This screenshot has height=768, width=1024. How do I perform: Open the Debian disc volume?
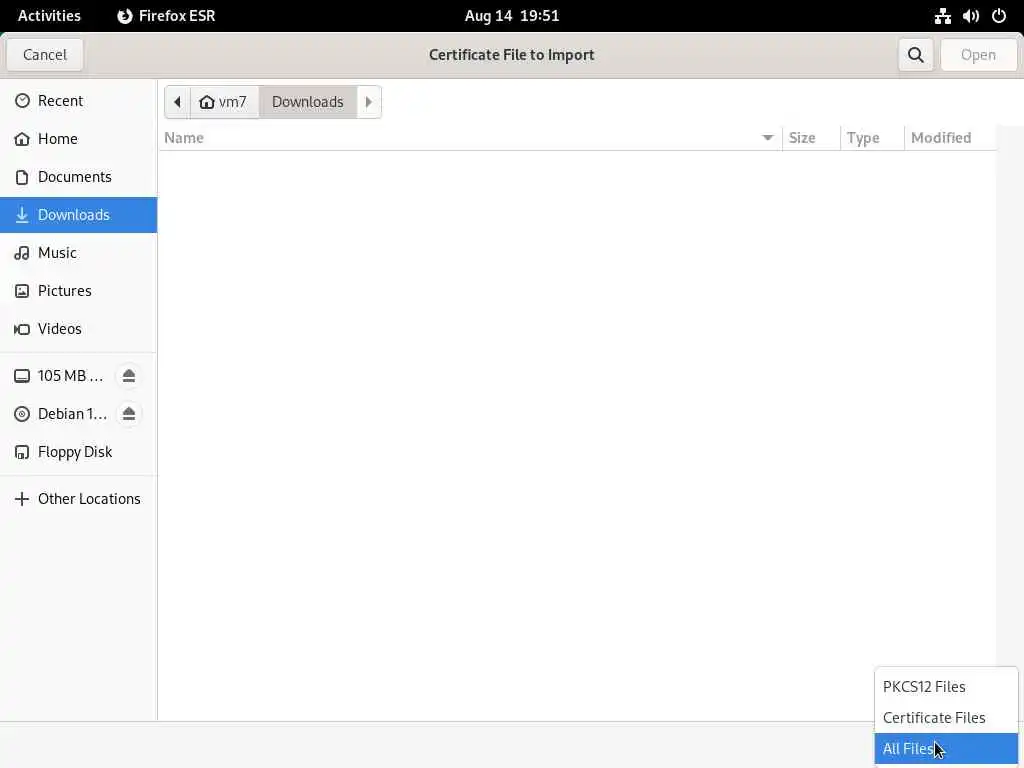(59, 413)
